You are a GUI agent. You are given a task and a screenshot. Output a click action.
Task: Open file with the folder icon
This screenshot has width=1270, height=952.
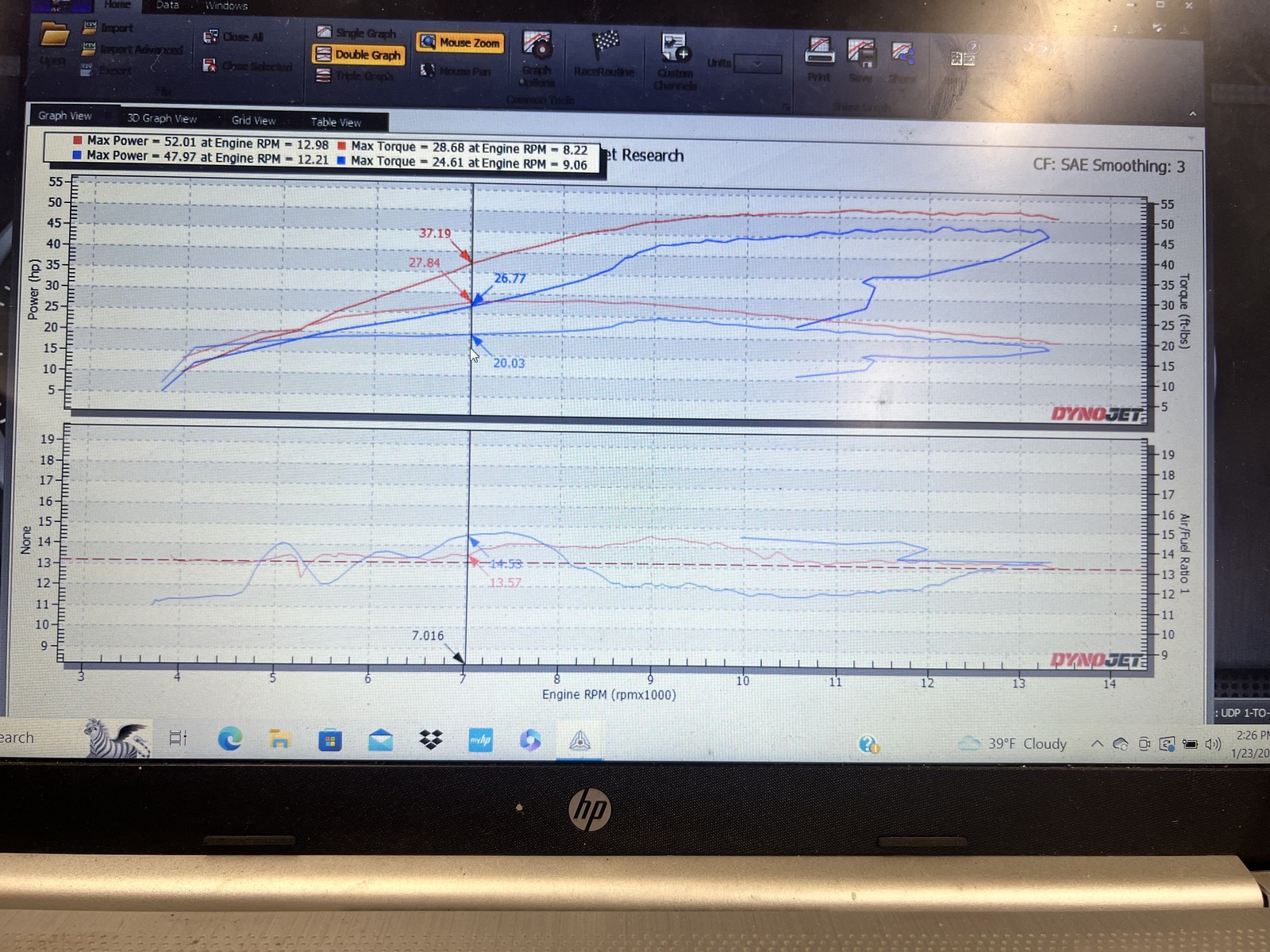click(x=55, y=36)
